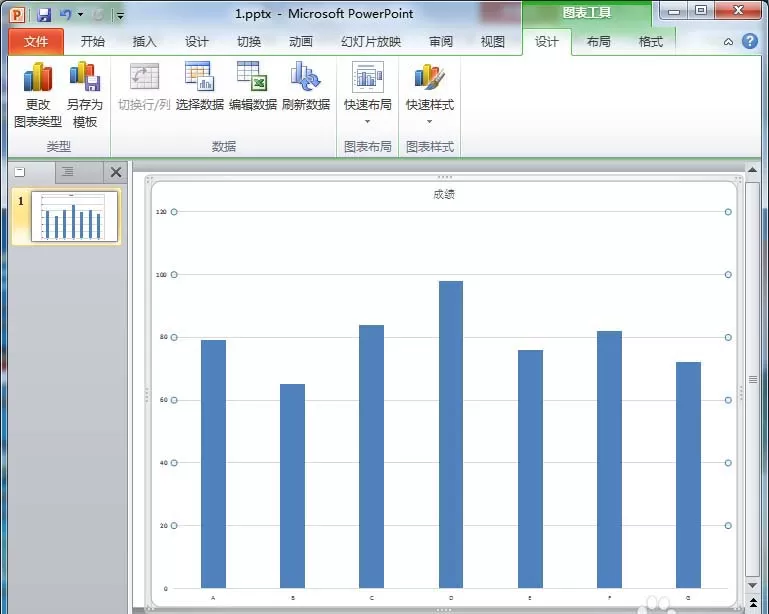Click Save As Template (另存为模板) icon

click(x=84, y=95)
